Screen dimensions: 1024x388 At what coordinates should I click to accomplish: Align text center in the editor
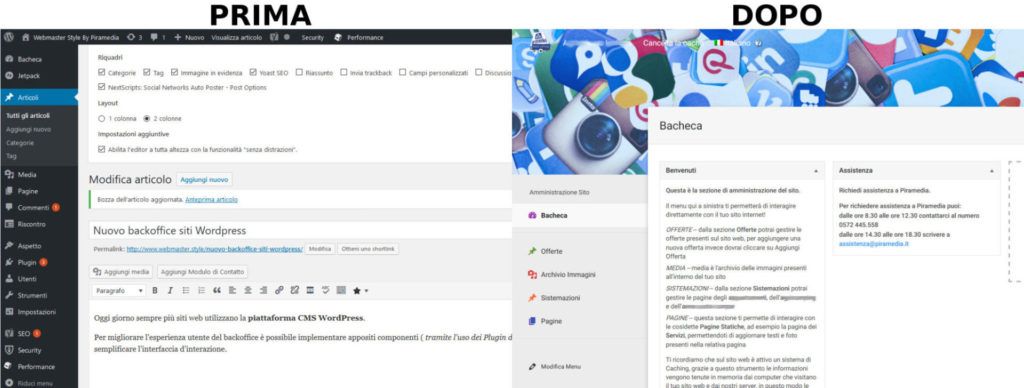(x=248, y=290)
